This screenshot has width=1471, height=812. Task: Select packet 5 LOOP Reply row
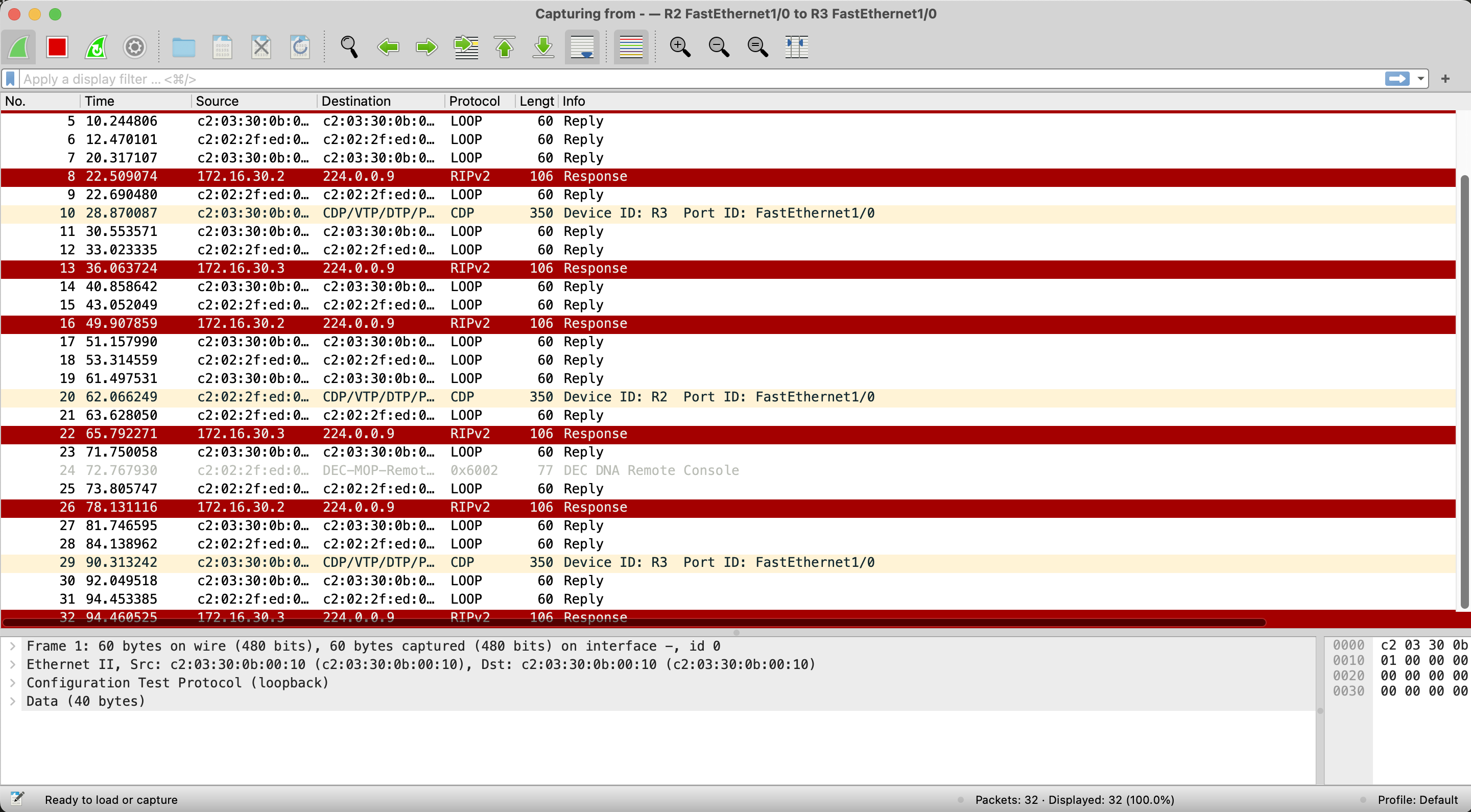click(x=728, y=121)
